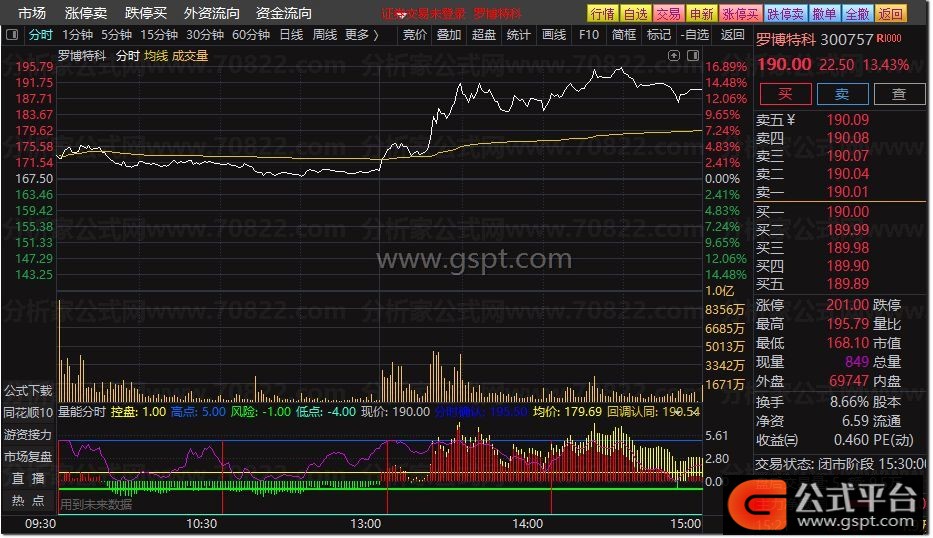Open the 竞价 auction view
This screenshot has width=933, height=538.
pos(415,35)
